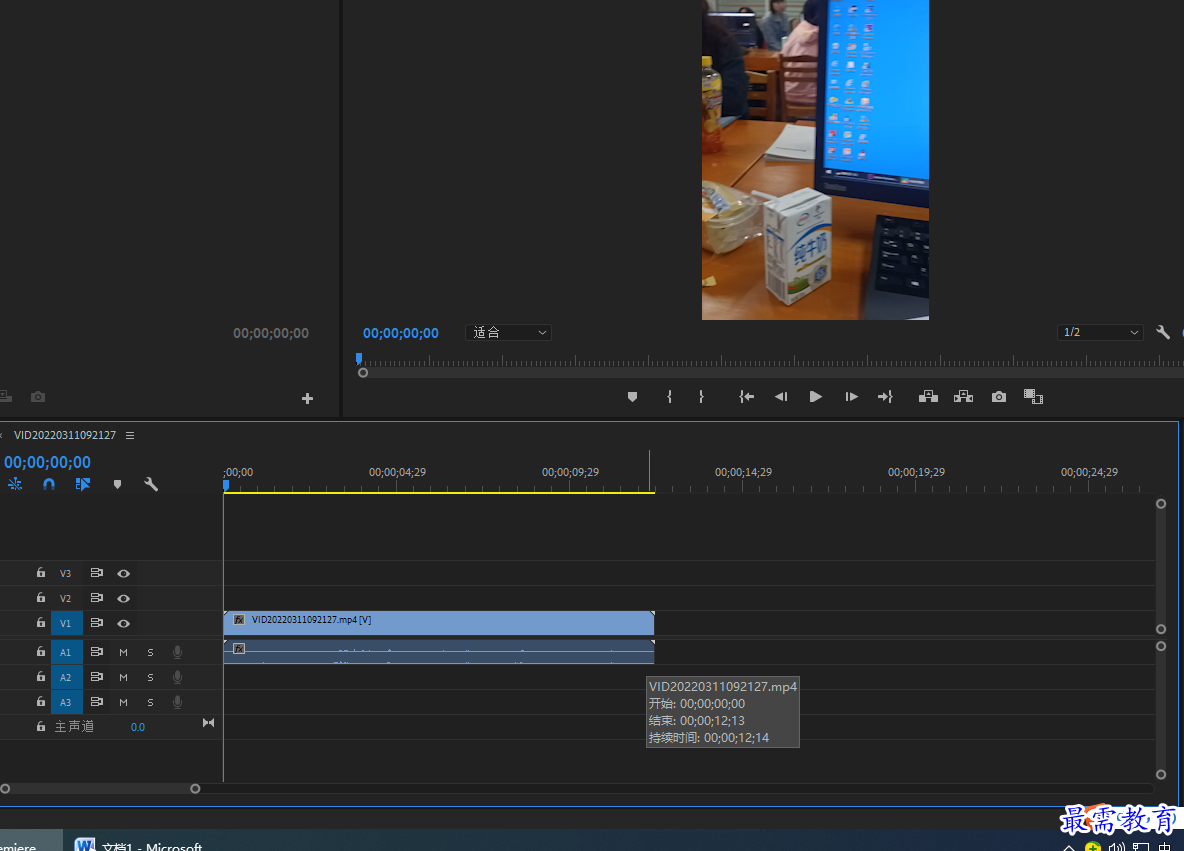Toggle A1 track targeting
This screenshot has height=851, width=1184.
pos(66,652)
